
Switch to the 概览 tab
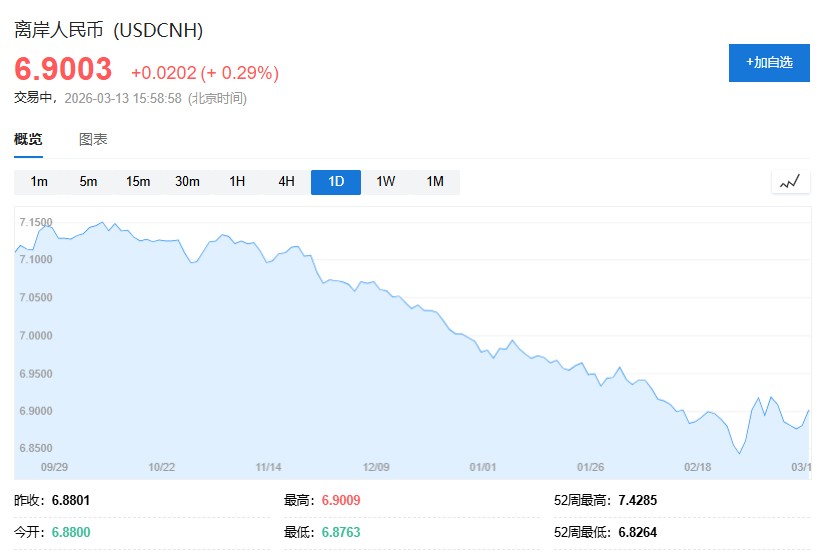coord(28,139)
